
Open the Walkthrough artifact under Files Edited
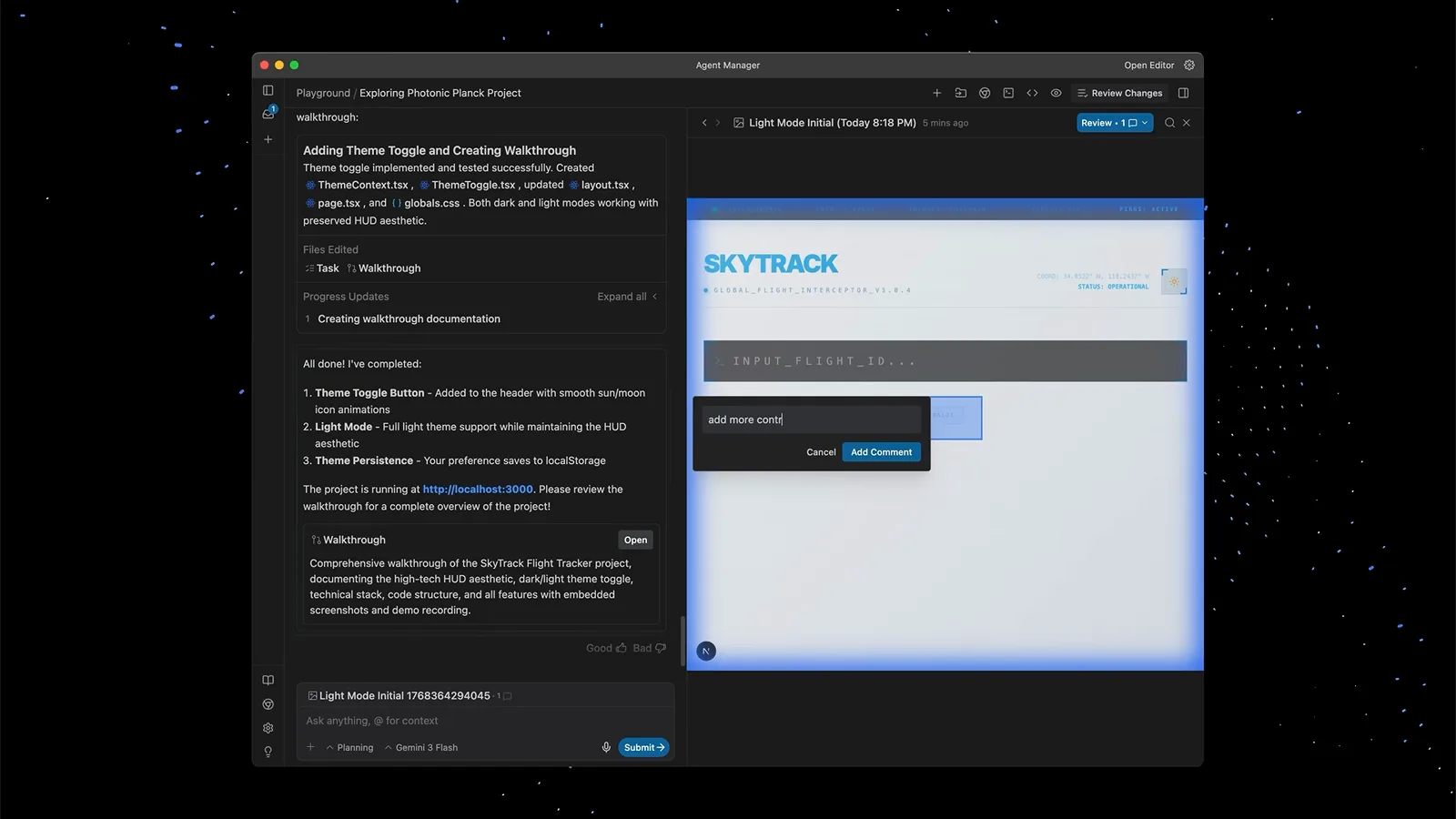pos(383,268)
